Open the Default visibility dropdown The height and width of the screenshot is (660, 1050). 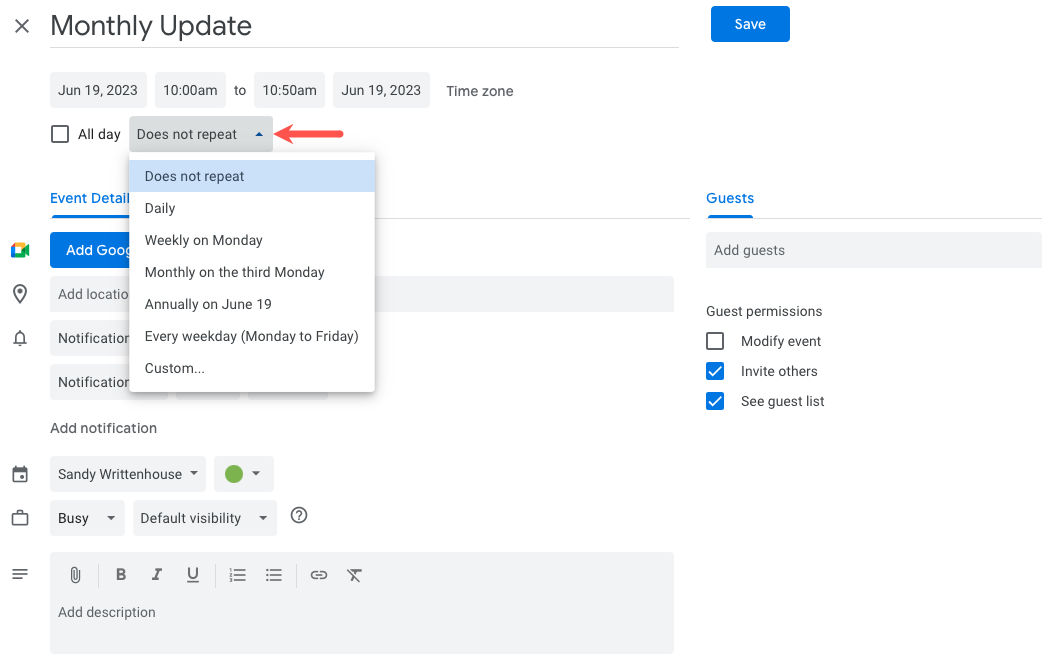tap(204, 518)
